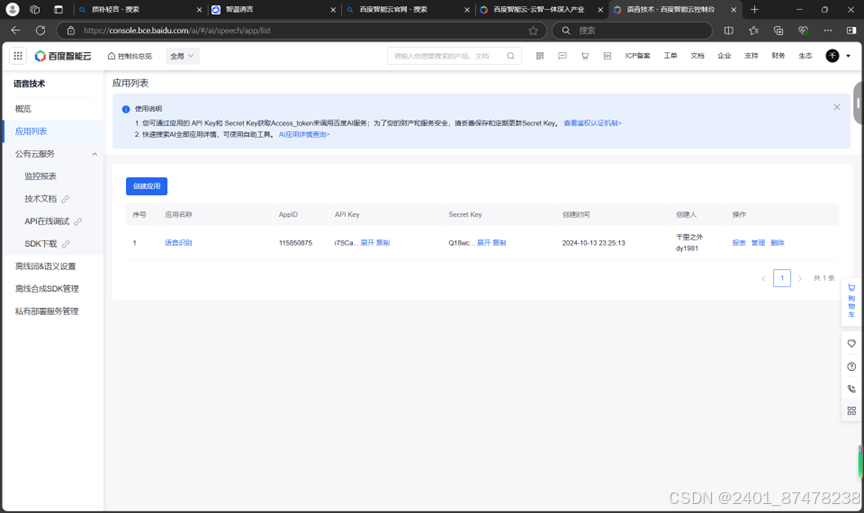Switch to the 智谱清言 tab

[273, 9]
